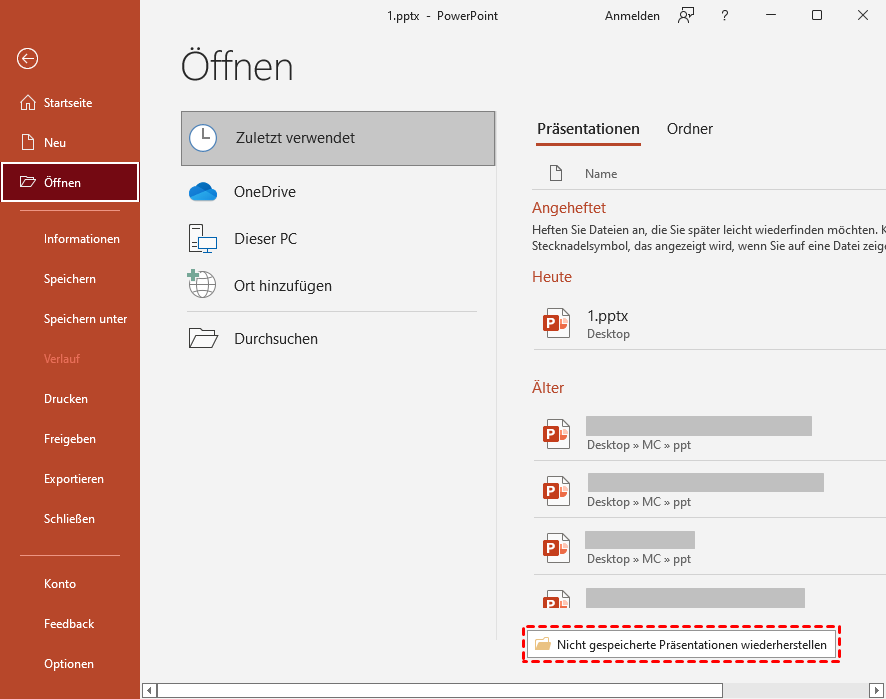This screenshot has width=886, height=699.
Task: Open the 1.pptx file from Heute
Action: coord(607,323)
